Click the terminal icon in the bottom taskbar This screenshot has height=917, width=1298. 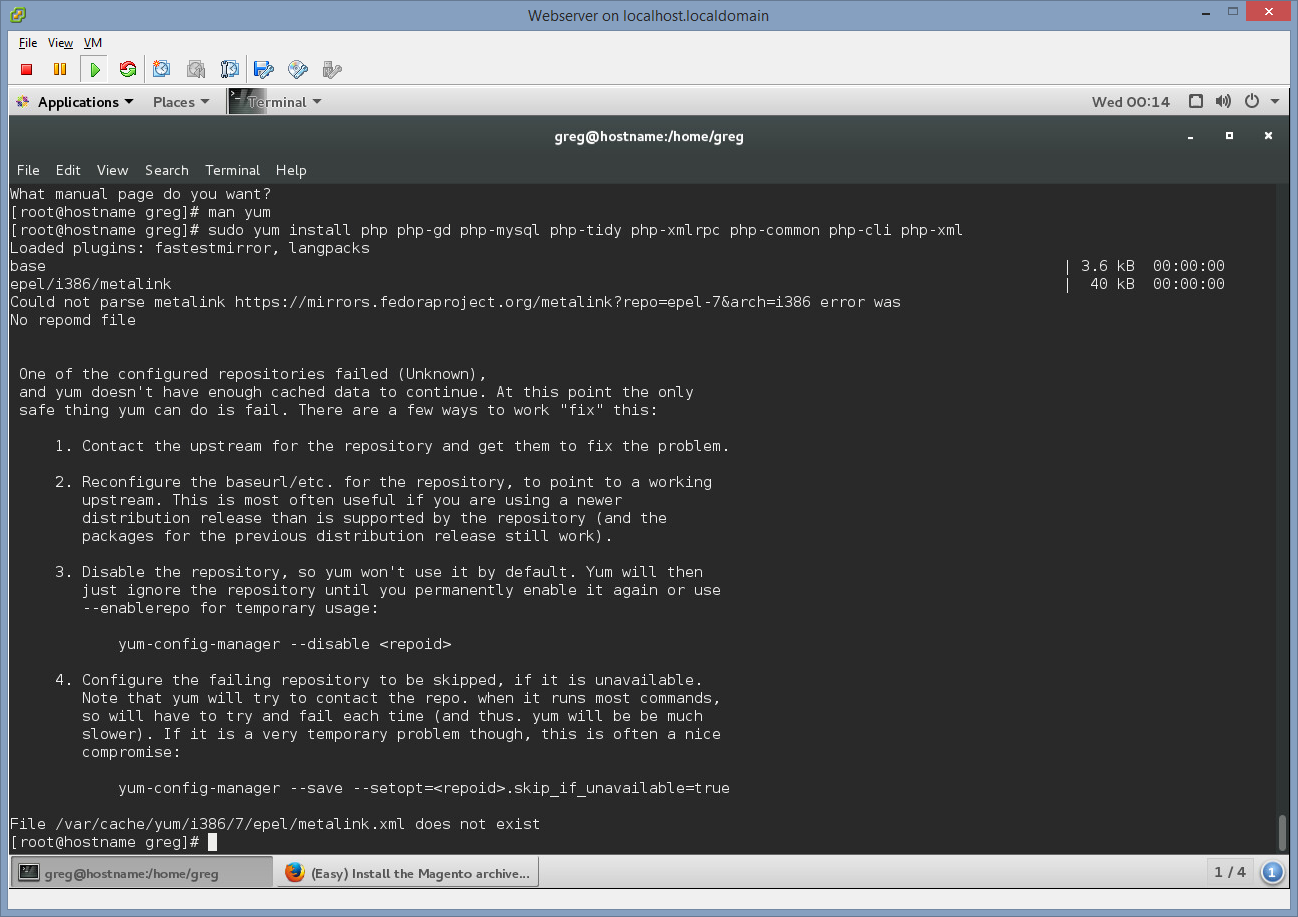[x=29, y=872]
